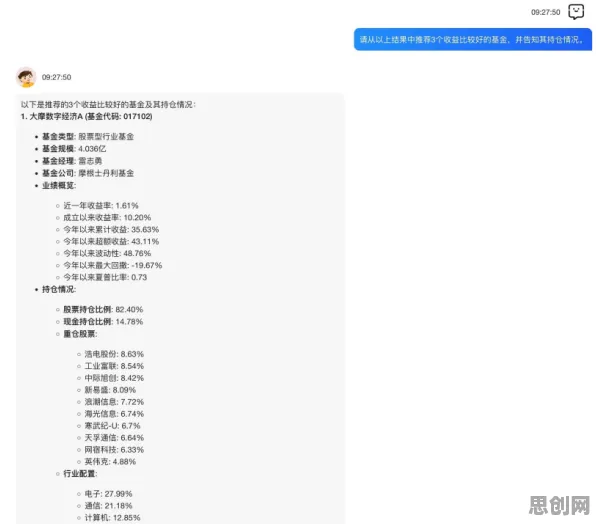
Task: Click the assistant cartoon avatar
Action: 26,77
